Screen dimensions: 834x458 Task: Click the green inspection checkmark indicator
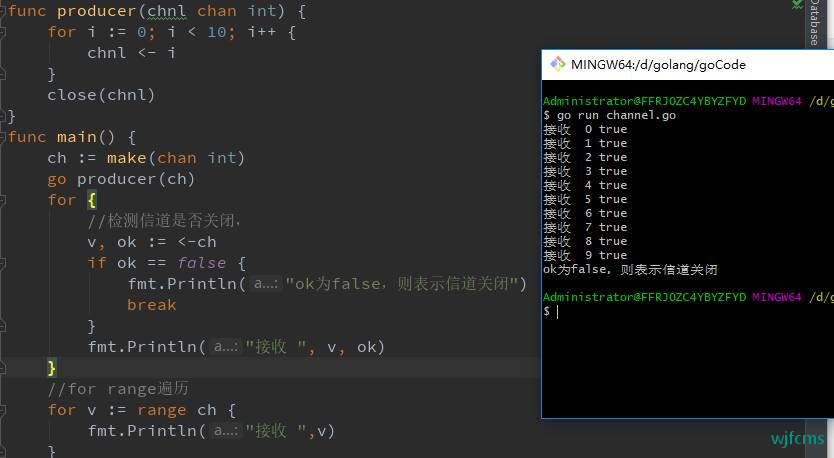click(x=797, y=5)
